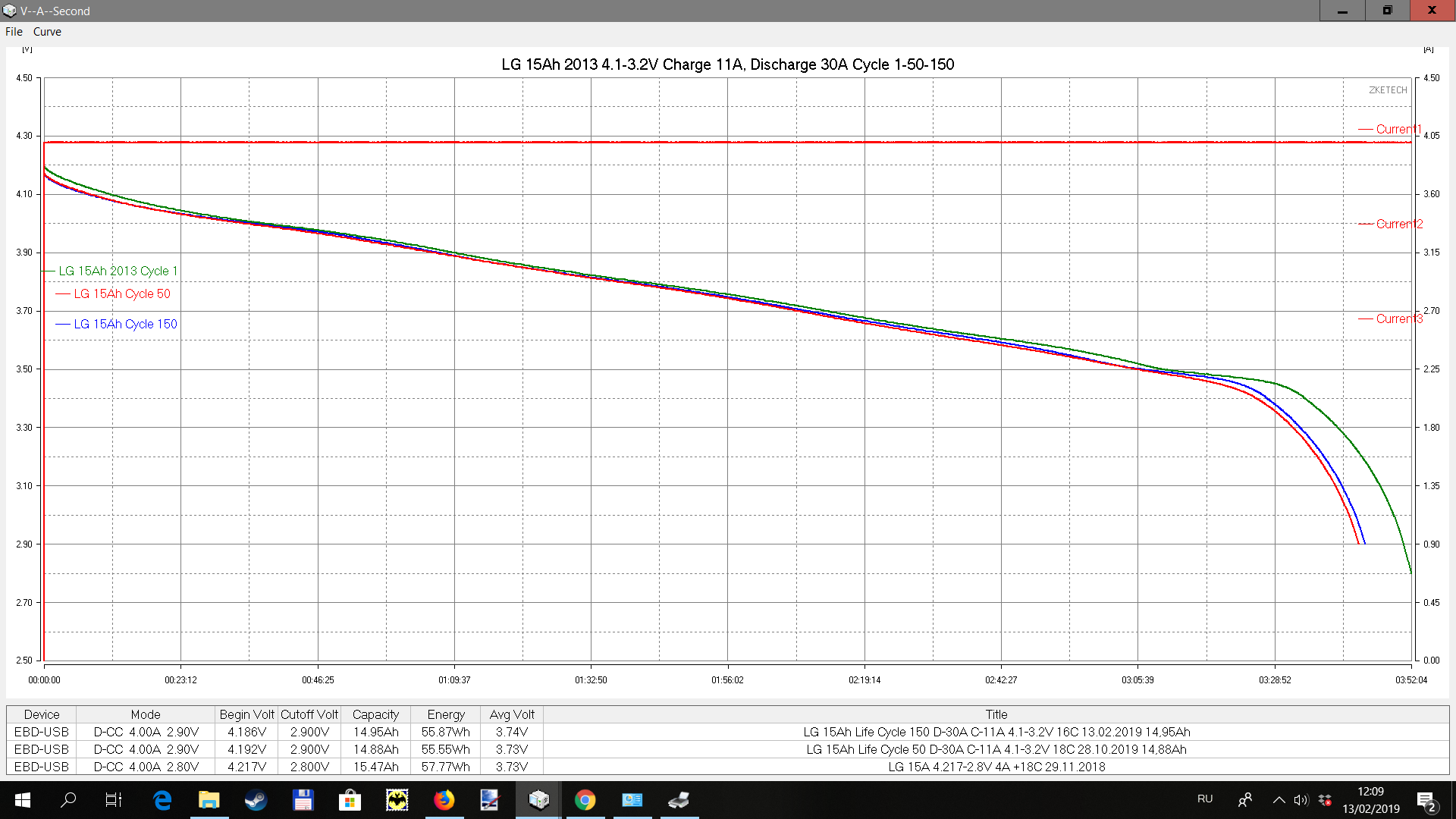The height and width of the screenshot is (819, 1456).
Task: Launch Steam from the taskbar
Action: pos(256,800)
